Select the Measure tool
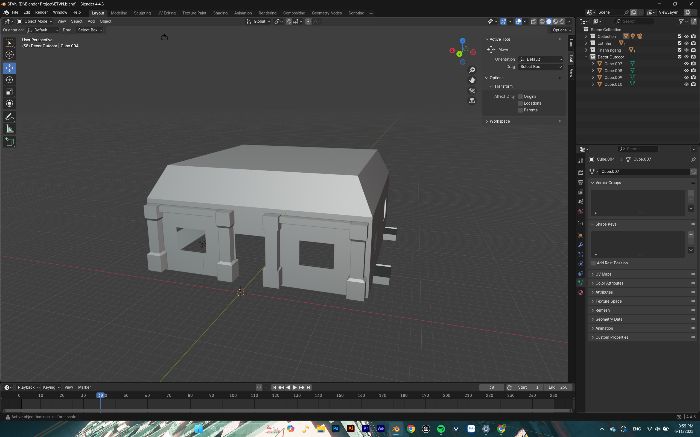 (x=9, y=129)
